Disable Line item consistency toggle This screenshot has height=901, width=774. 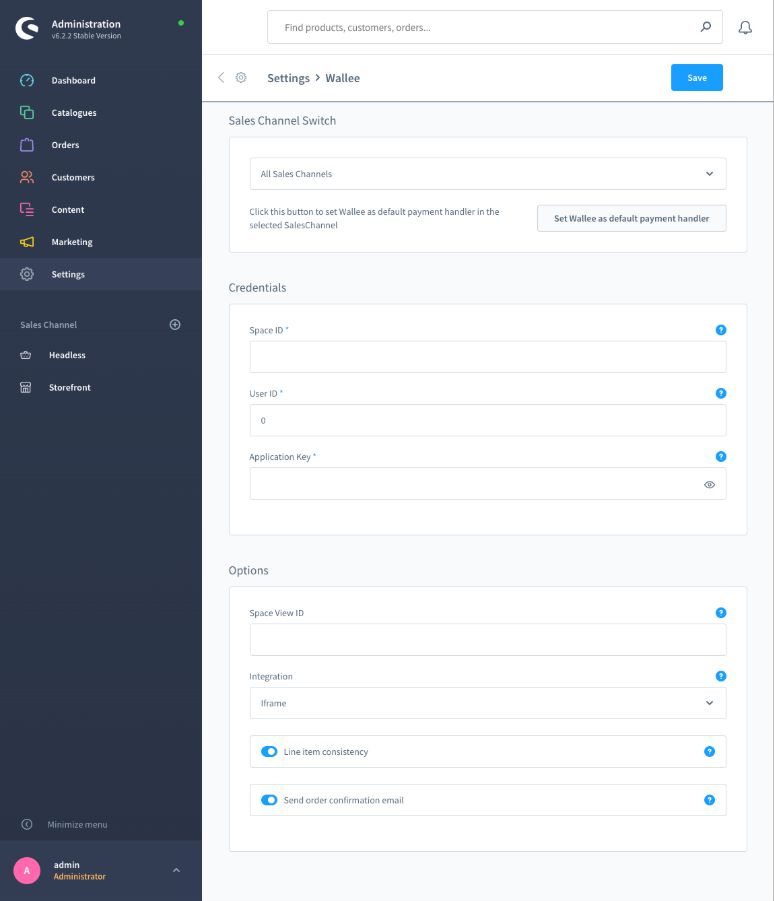269,752
